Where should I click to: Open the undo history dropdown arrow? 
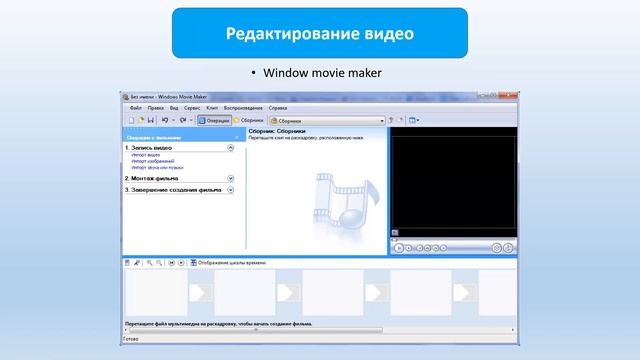click(173, 120)
